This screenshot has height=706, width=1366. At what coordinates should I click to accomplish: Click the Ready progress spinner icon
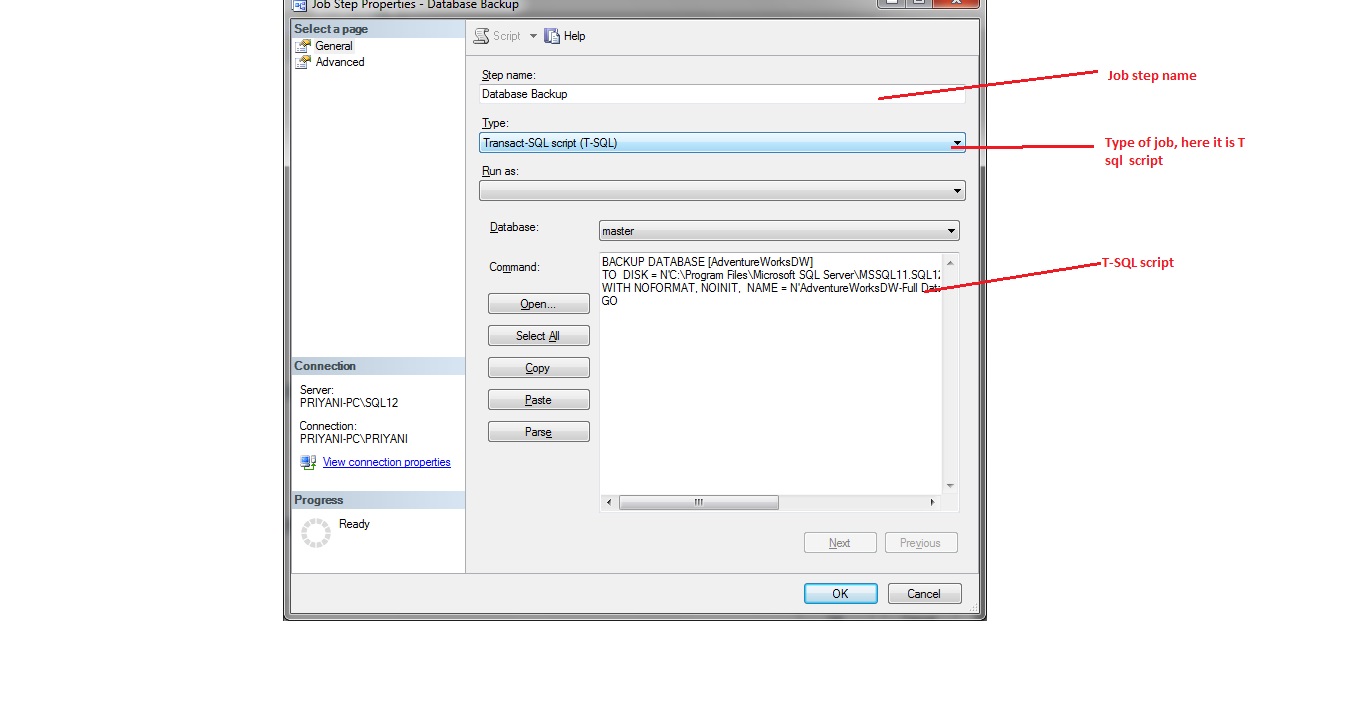316,531
